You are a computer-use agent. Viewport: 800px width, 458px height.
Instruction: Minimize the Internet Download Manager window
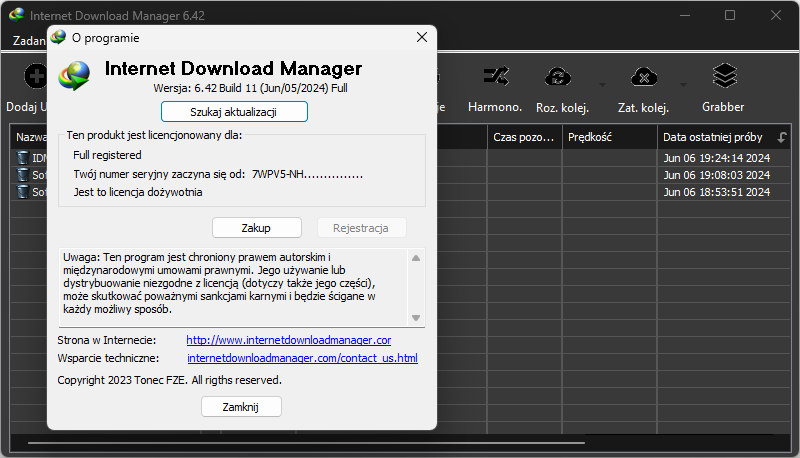pyautogui.click(x=685, y=15)
